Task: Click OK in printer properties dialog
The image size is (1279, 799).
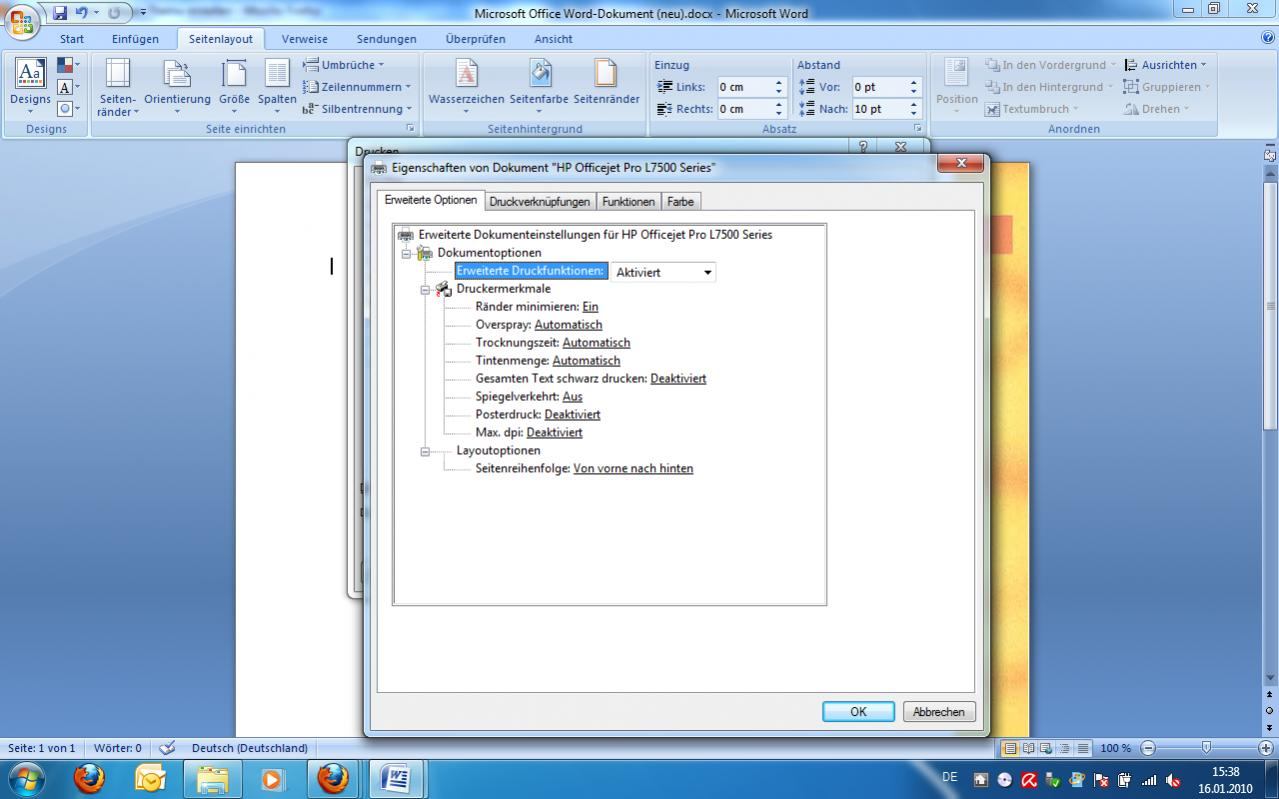Action: (x=858, y=712)
